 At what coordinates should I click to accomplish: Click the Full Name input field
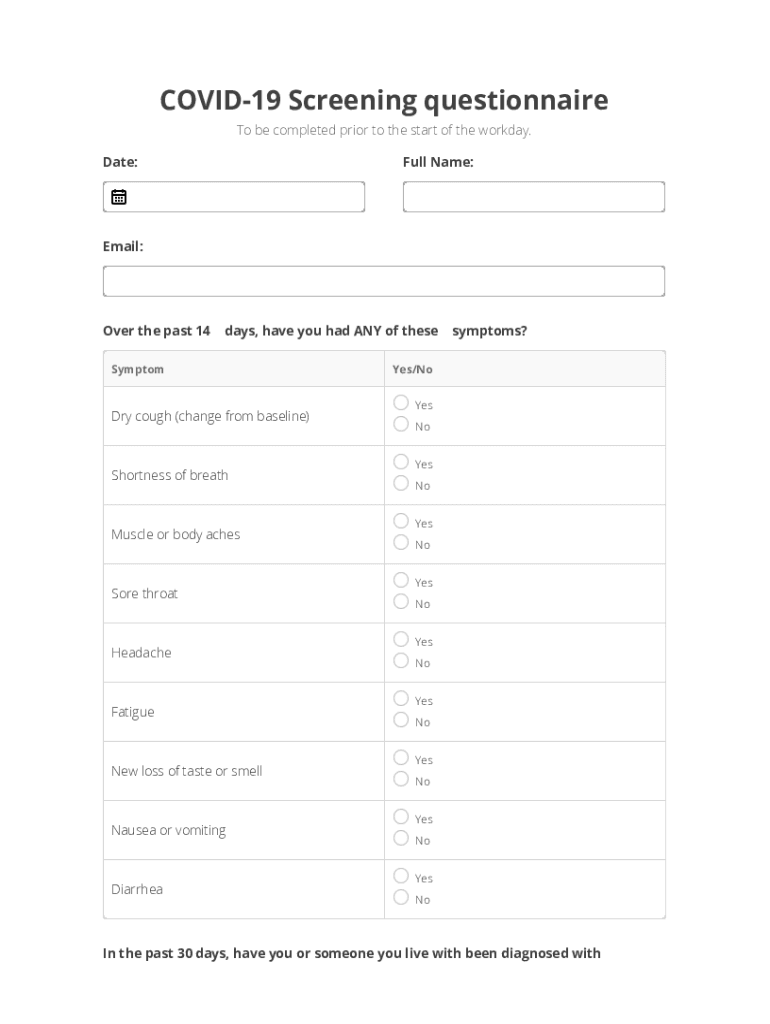click(x=533, y=197)
